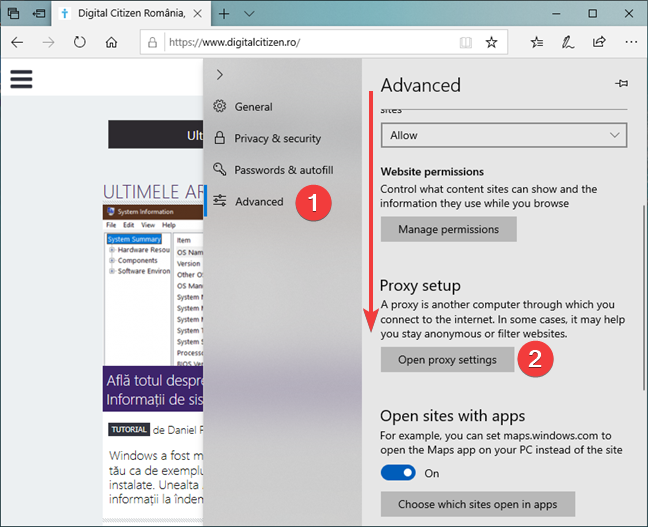Click Open proxy settings button

[x=447, y=360]
